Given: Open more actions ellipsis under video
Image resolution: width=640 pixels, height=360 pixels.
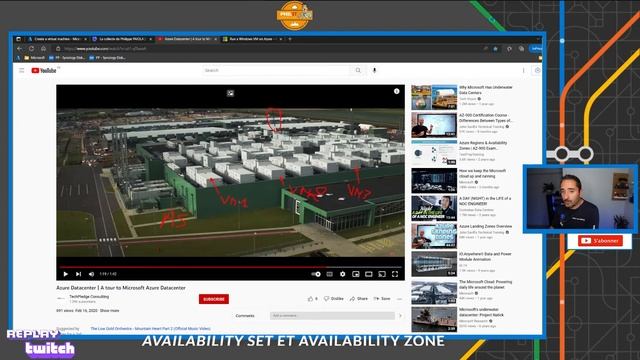Looking at the screenshot, I should coord(400,299).
